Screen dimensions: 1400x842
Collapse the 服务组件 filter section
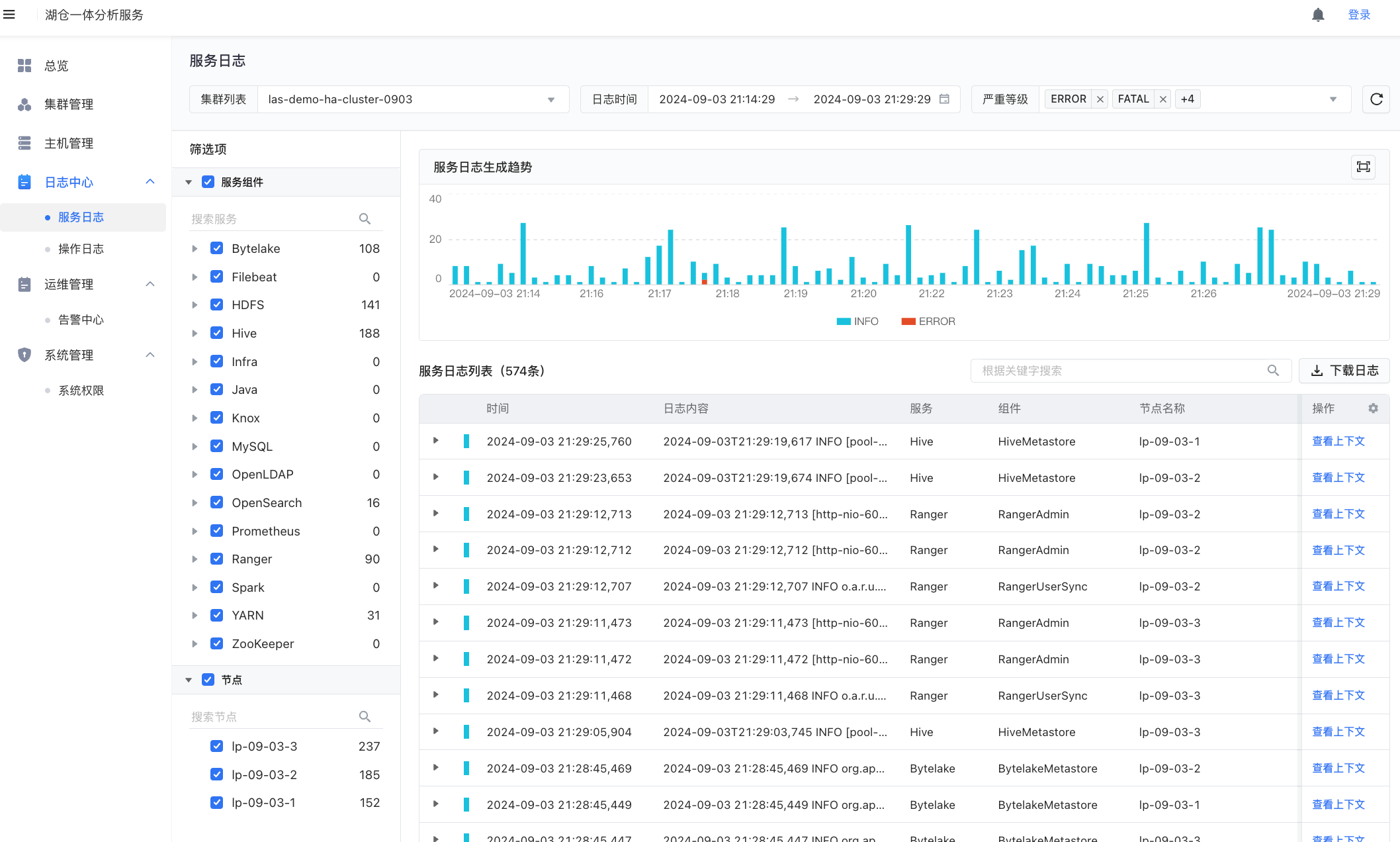click(189, 182)
